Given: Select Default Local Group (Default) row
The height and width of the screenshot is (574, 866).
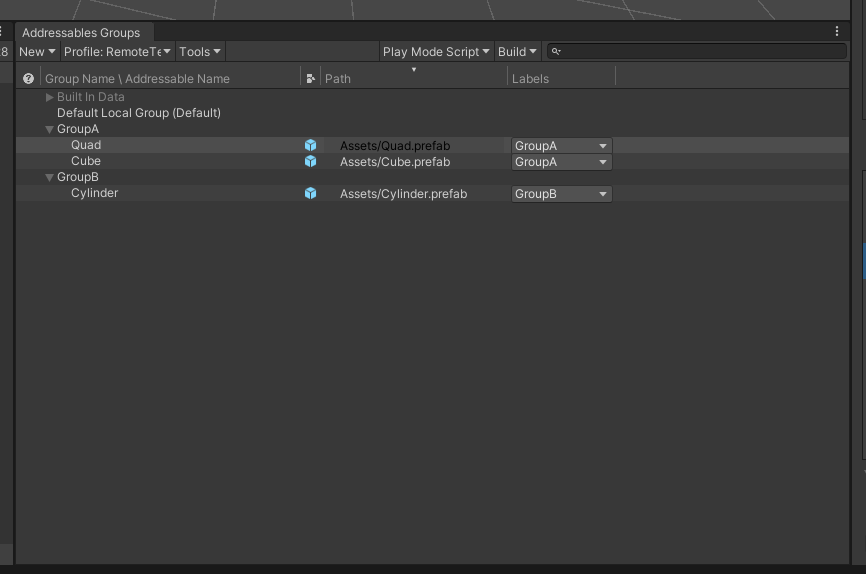Looking at the screenshot, I should [432, 113].
